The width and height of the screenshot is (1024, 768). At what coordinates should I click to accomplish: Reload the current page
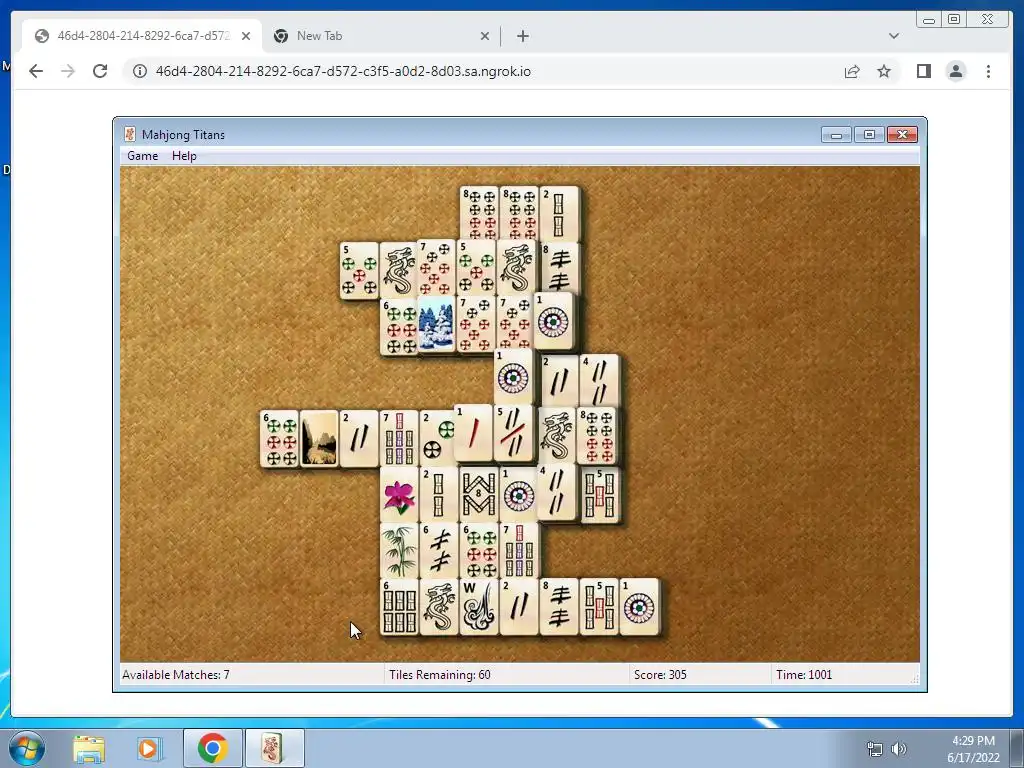point(100,71)
